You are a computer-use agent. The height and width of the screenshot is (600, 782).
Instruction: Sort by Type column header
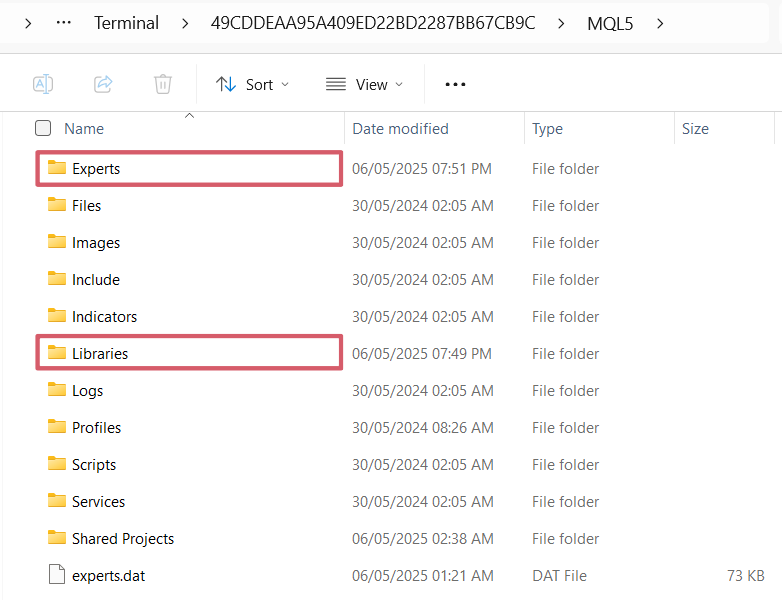pyautogui.click(x=547, y=129)
